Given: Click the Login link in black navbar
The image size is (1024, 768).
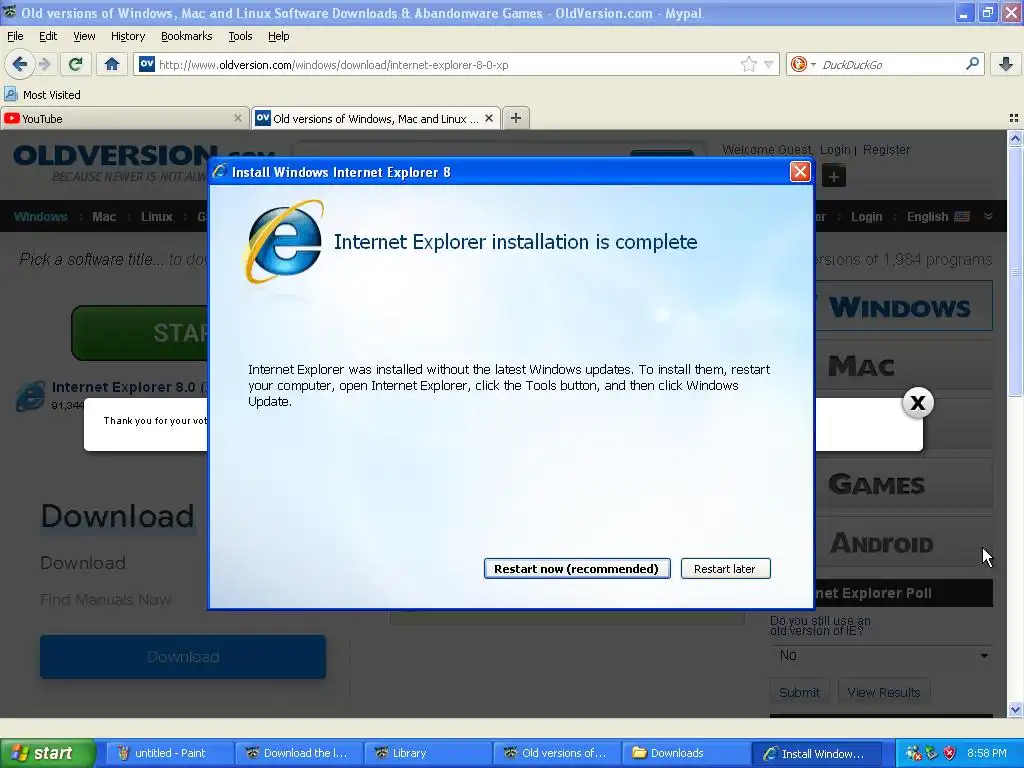Looking at the screenshot, I should tap(866, 217).
